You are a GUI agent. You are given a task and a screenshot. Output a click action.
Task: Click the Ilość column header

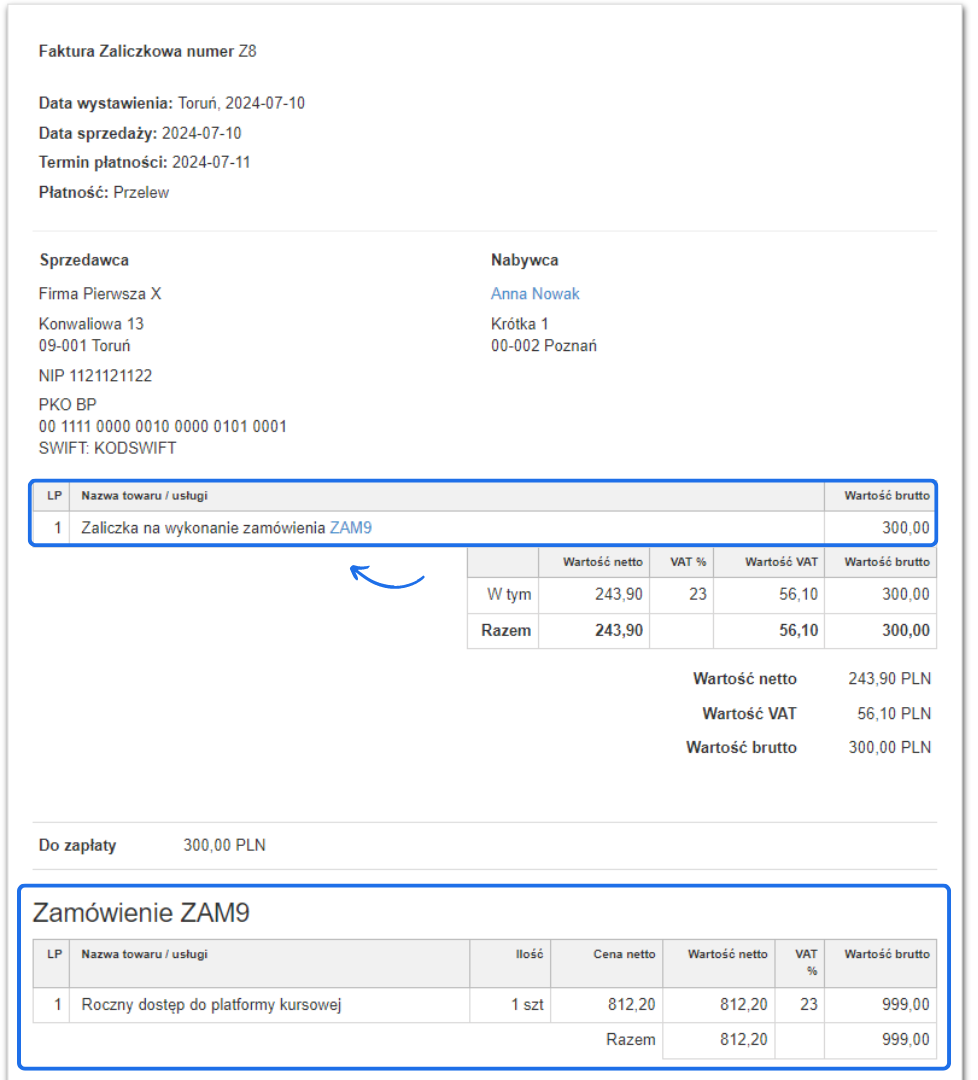click(529, 954)
